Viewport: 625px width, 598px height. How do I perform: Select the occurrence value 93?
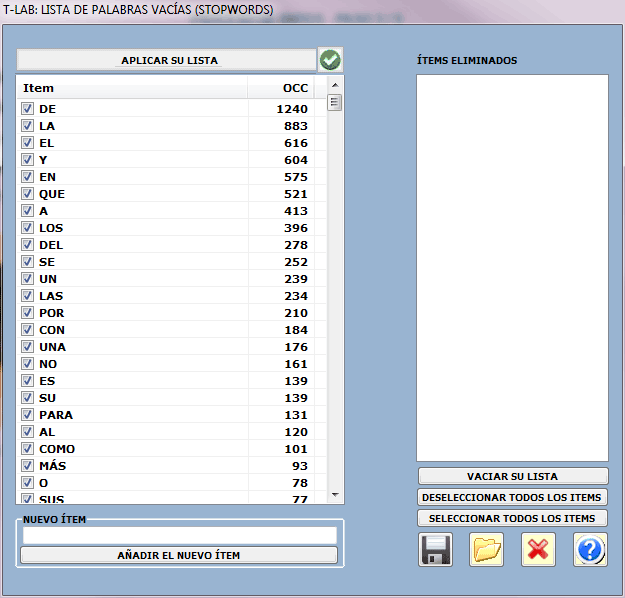[x=300, y=466]
